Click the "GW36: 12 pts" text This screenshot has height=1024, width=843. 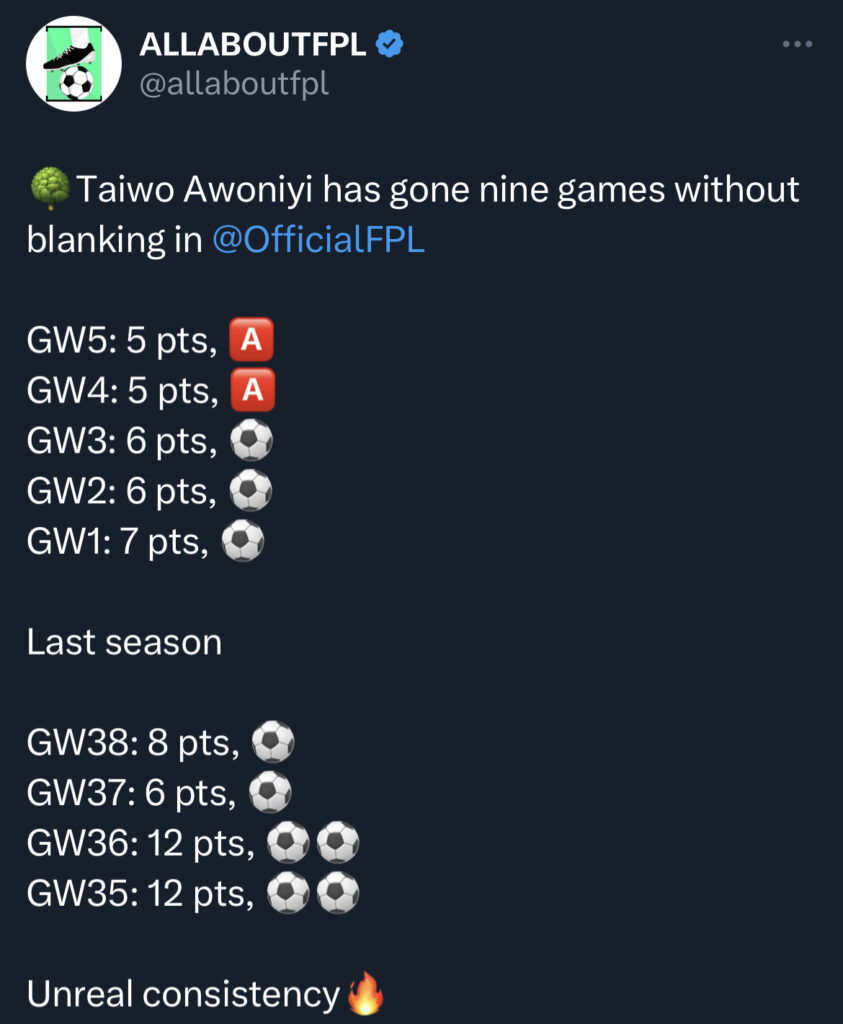(x=140, y=844)
